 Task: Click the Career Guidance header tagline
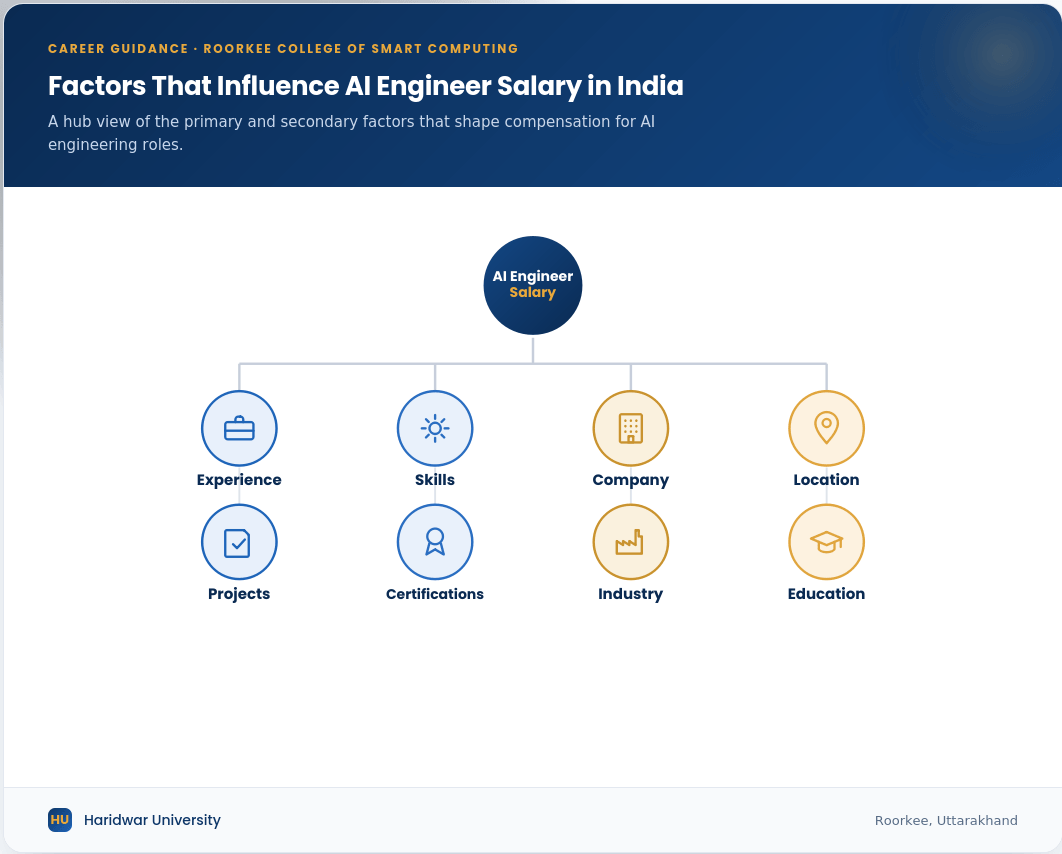283,49
